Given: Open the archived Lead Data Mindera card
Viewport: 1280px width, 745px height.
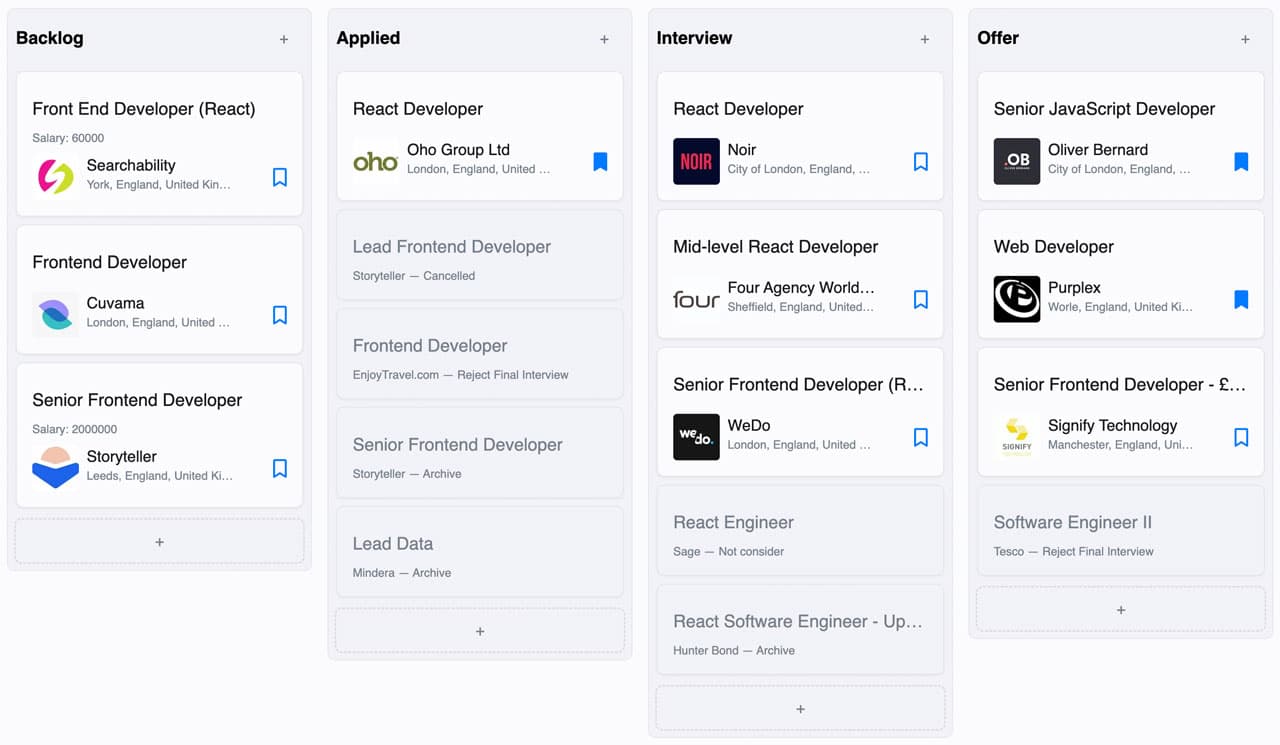Looking at the screenshot, I should coord(480,555).
